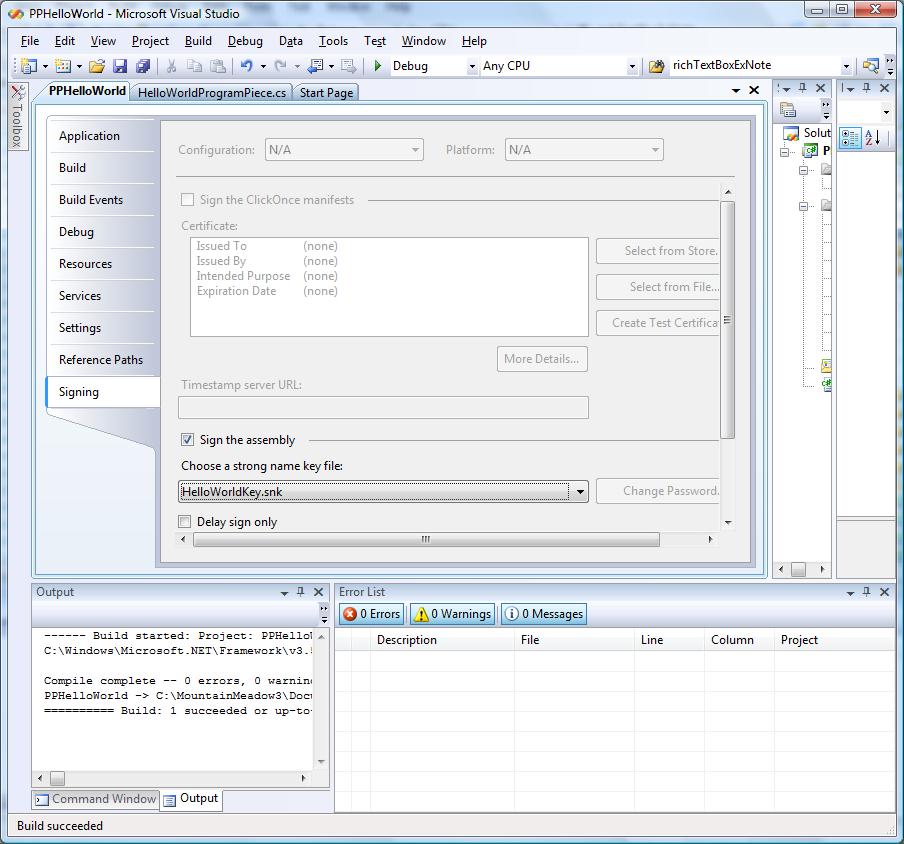Click the New Project toolbar icon
This screenshot has width=904, height=844.
28,66
